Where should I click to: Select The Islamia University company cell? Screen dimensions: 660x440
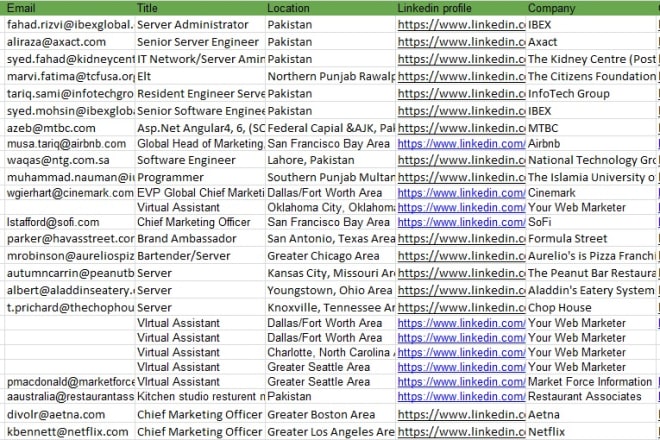click(x=591, y=177)
